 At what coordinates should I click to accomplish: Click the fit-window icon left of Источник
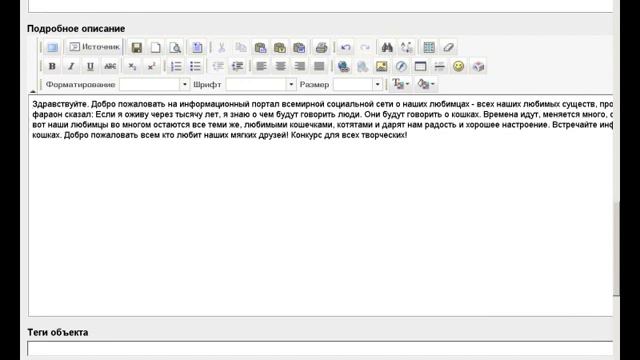point(52,47)
